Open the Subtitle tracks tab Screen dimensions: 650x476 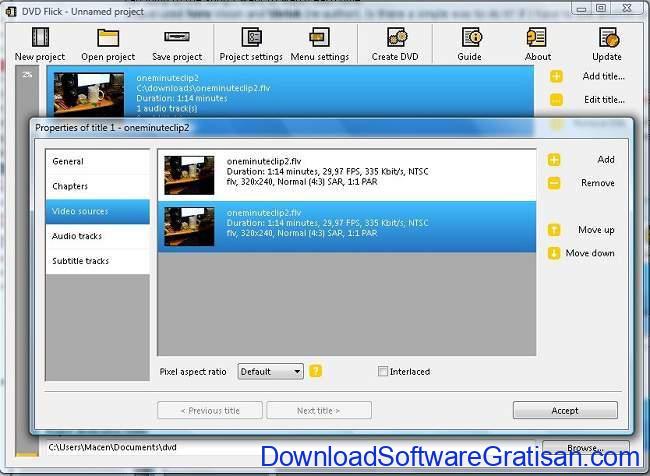pos(97,261)
